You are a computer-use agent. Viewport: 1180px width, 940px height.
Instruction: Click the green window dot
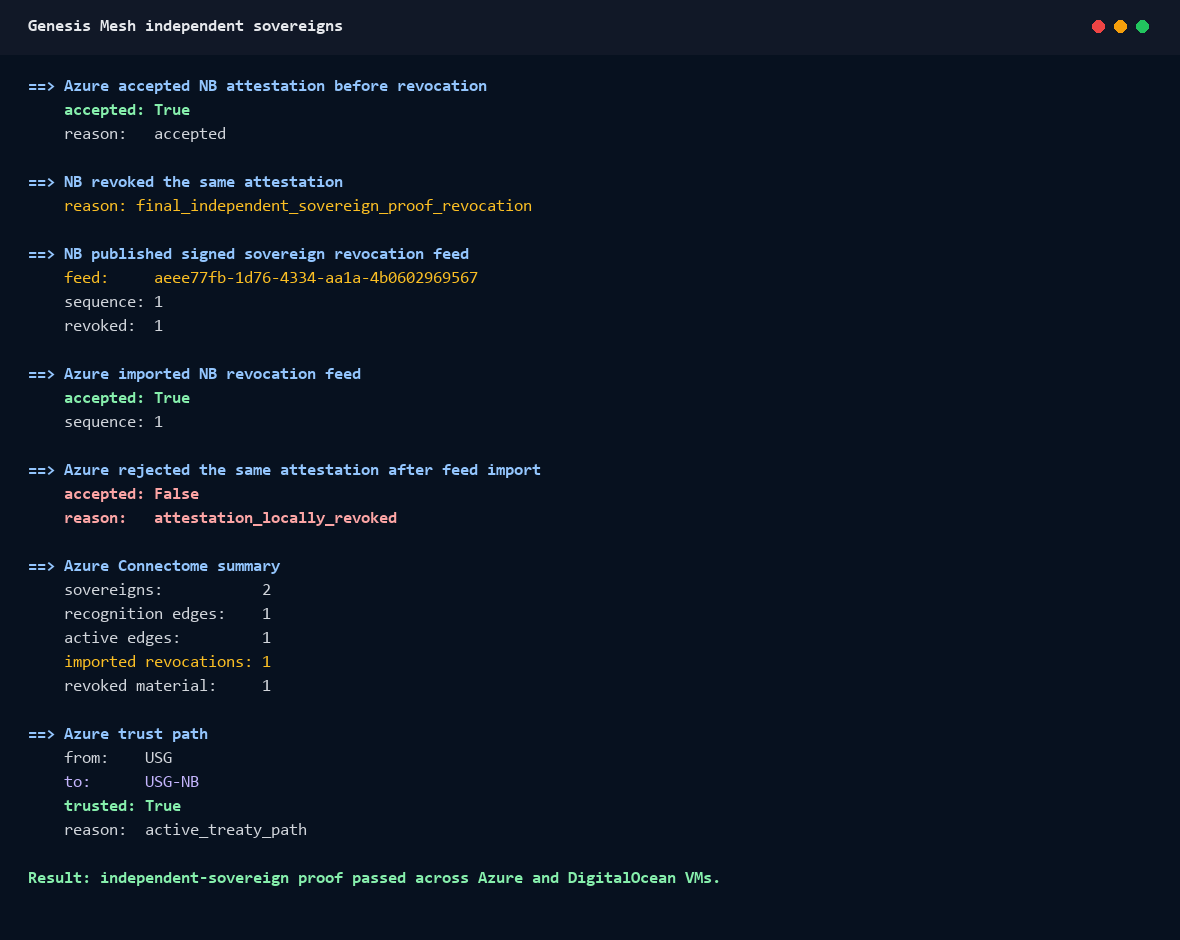pos(1142,26)
